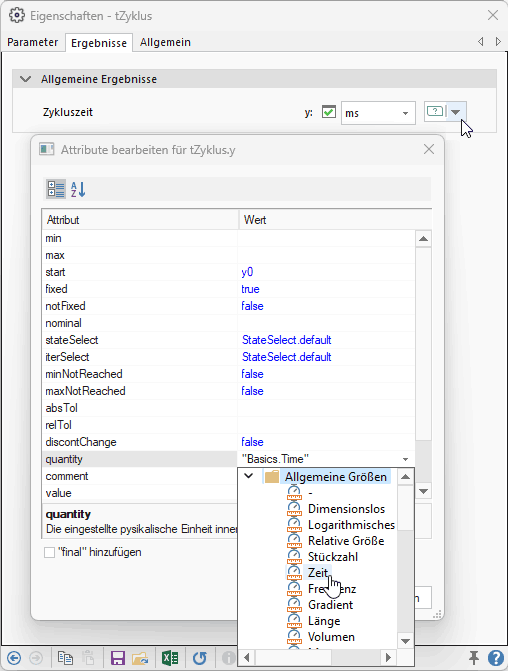Click the paste icon in bottom toolbar
508x671 pixels.
click(x=88, y=657)
